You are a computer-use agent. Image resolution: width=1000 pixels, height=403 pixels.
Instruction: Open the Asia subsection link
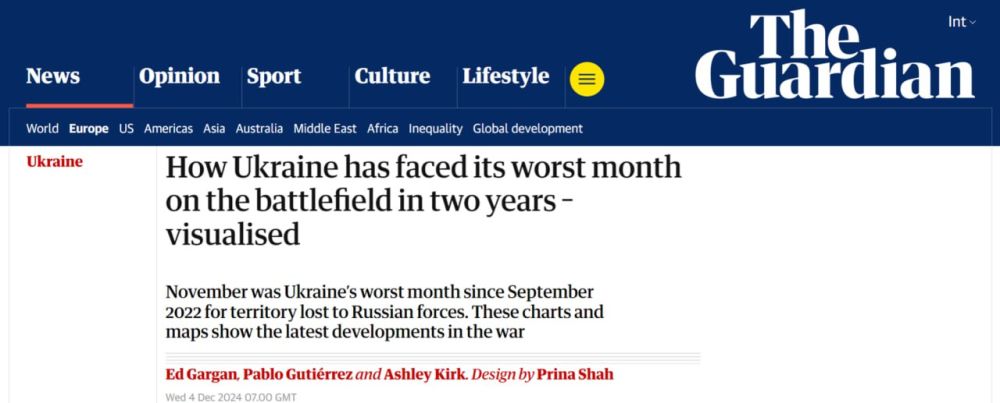[214, 128]
